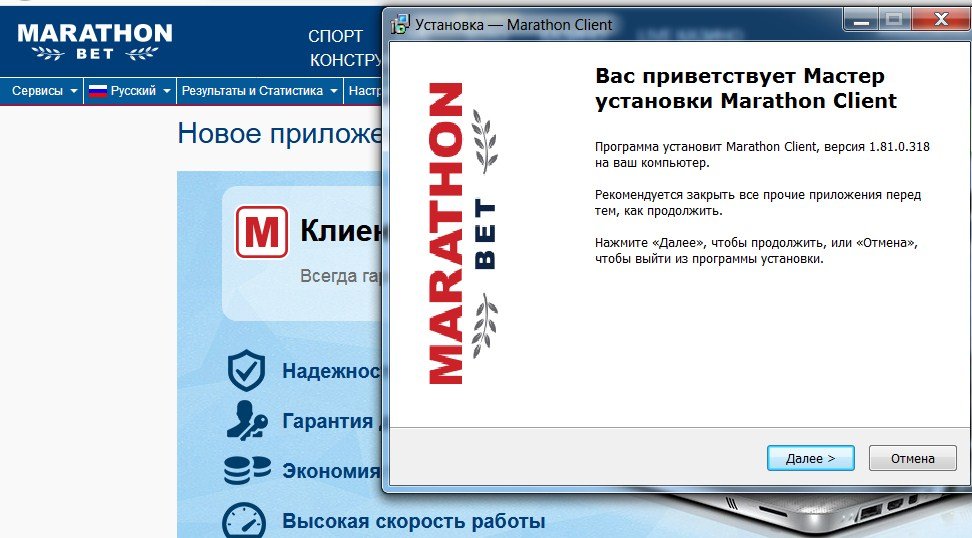Click the version 1.81.0.318 text line
The height and width of the screenshot is (538, 972).
click(762, 147)
